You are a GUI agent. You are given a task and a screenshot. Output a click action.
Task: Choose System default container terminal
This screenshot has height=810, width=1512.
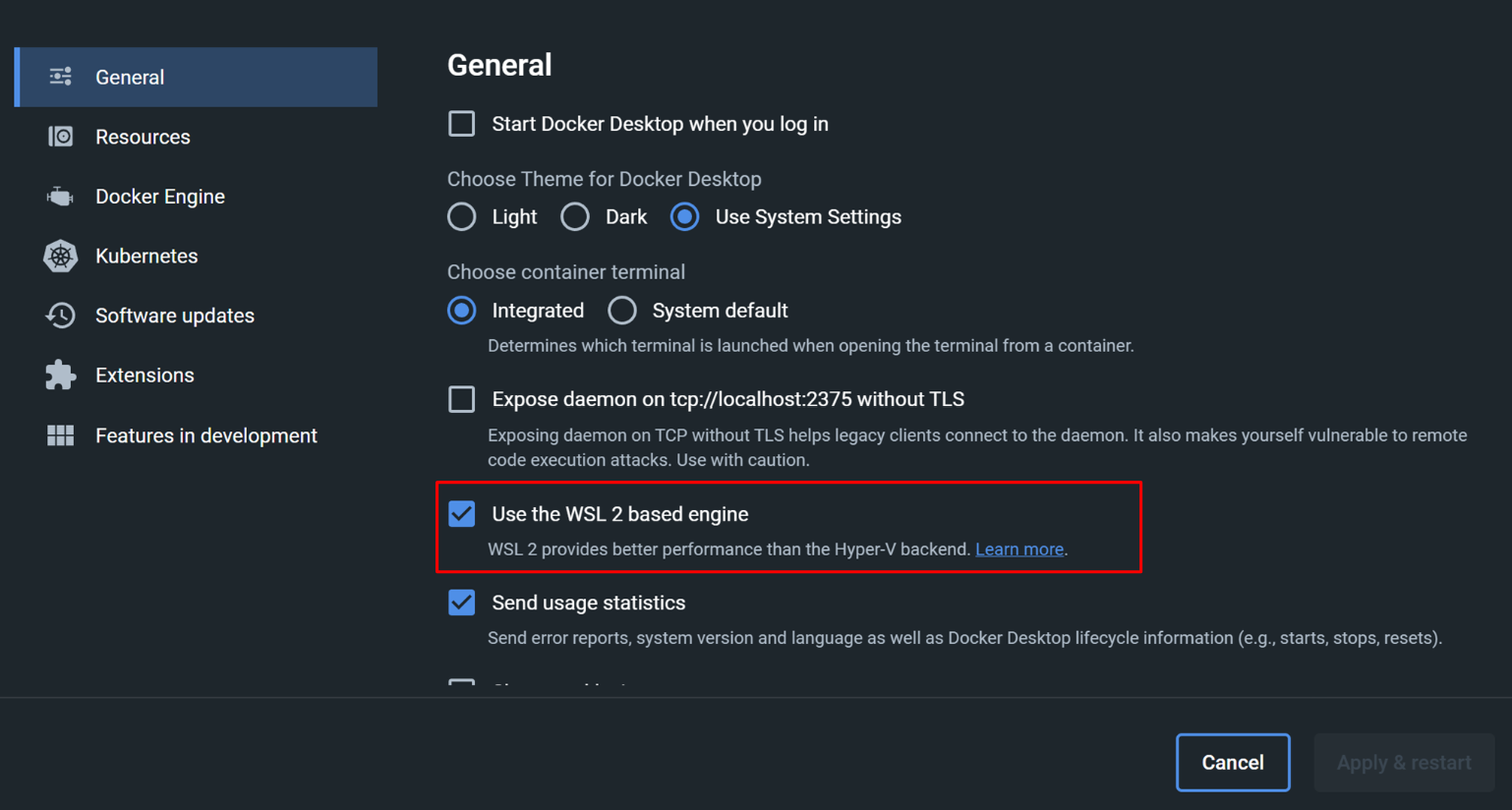pos(621,311)
